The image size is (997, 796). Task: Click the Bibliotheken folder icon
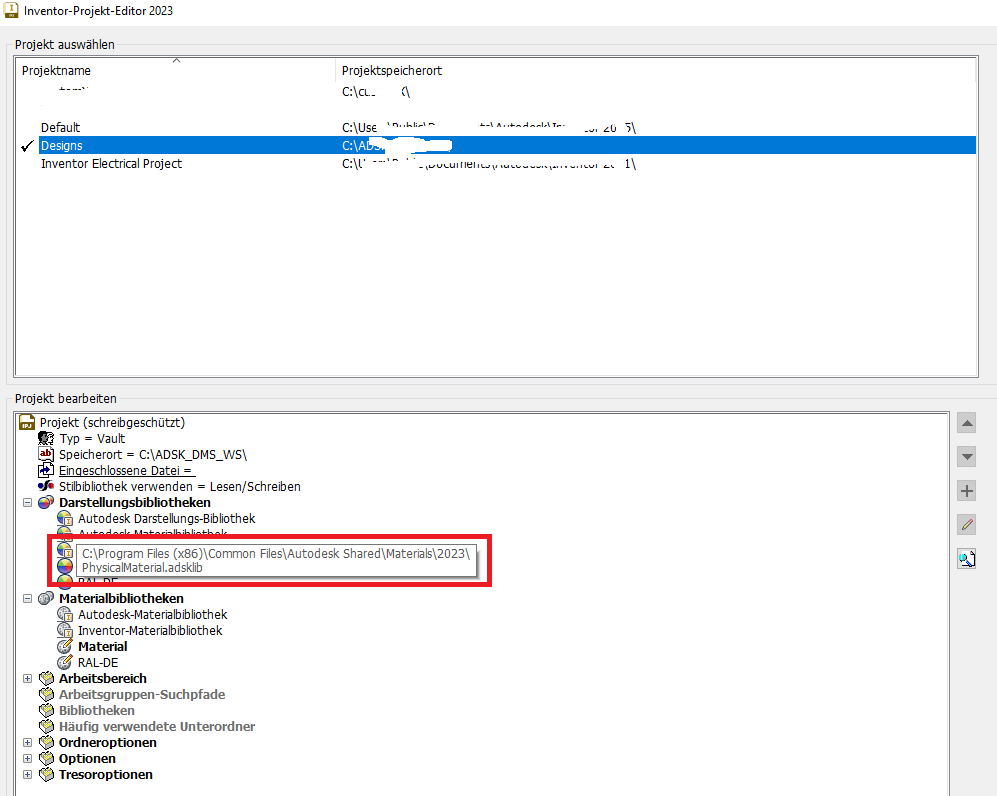tap(46, 710)
